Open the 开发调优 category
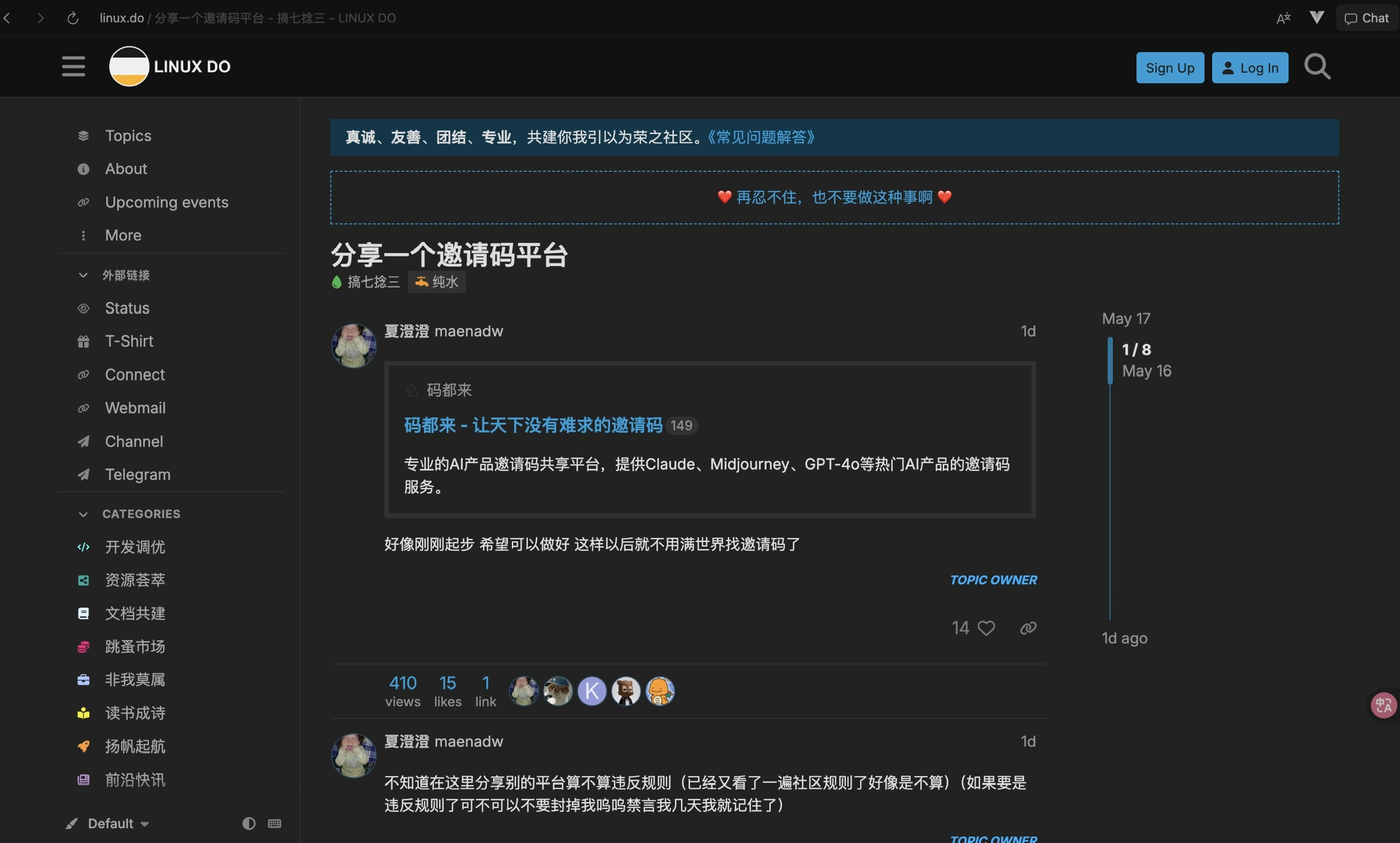The width and height of the screenshot is (1400, 843). 135,546
